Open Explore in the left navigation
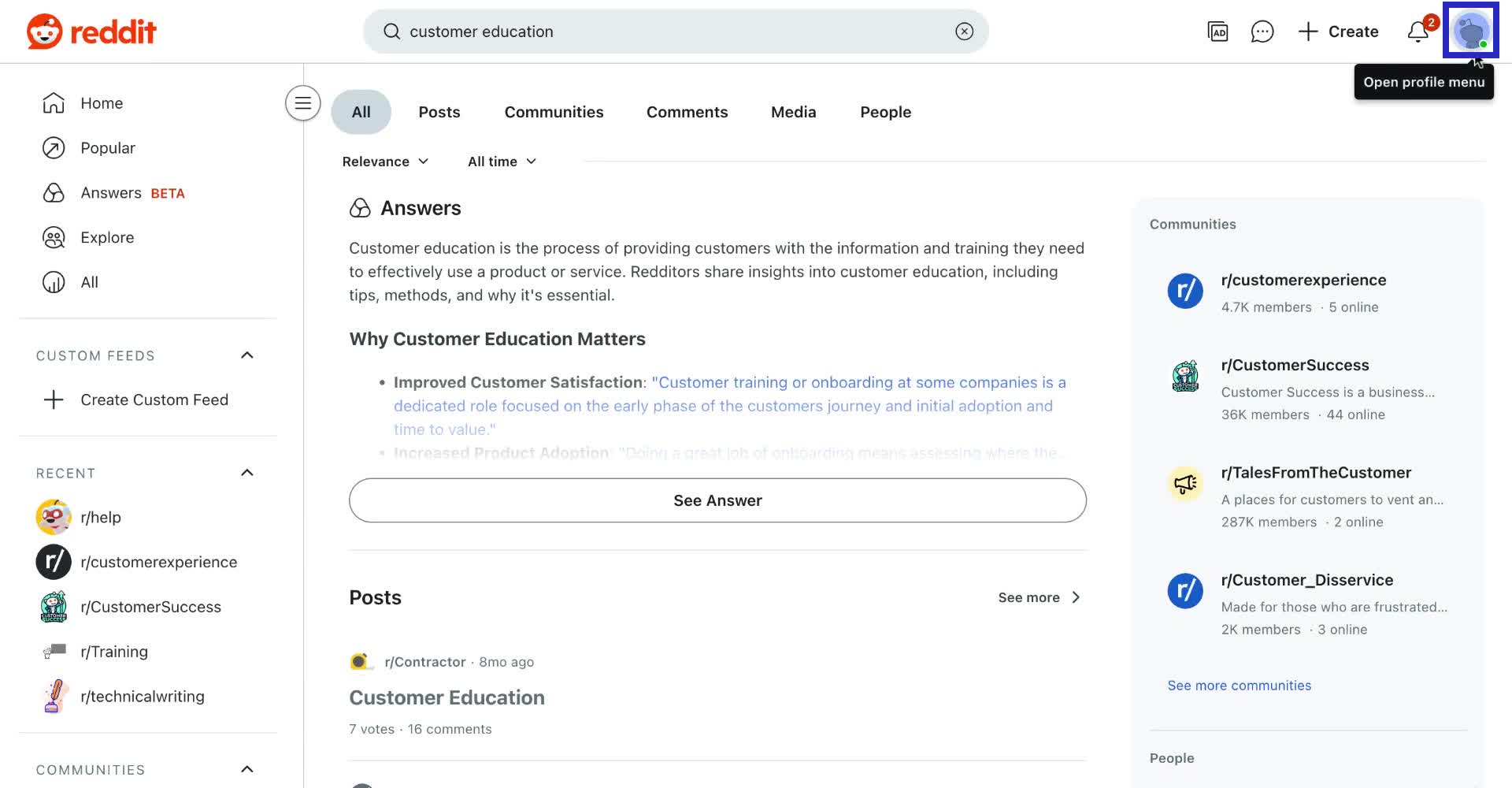 pyautogui.click(x=107, y=237)
